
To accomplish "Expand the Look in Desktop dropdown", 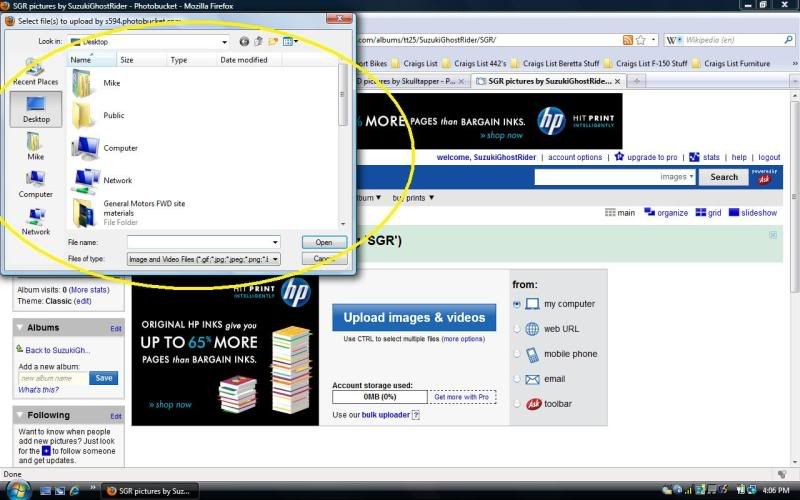I will pos(224,42).
